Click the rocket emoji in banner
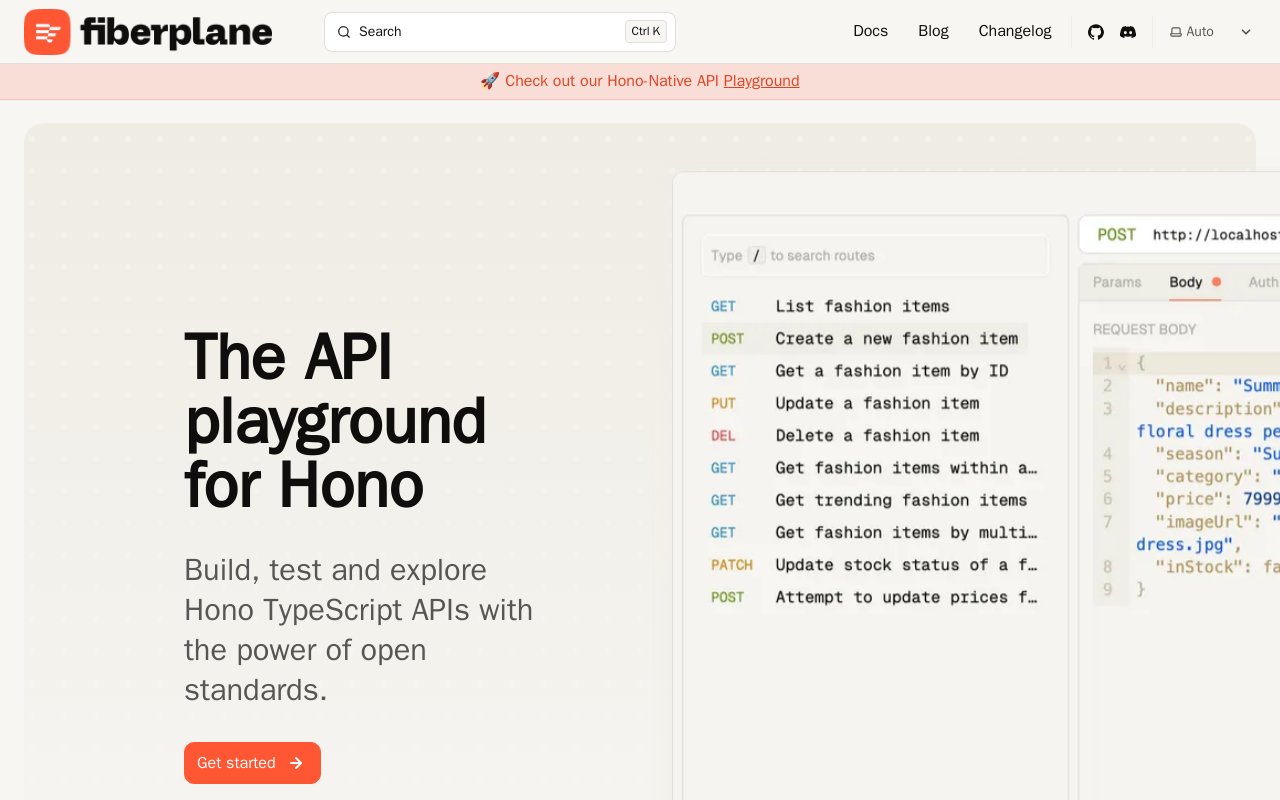This screenshot has height=800, width=1280. [490, 81]
